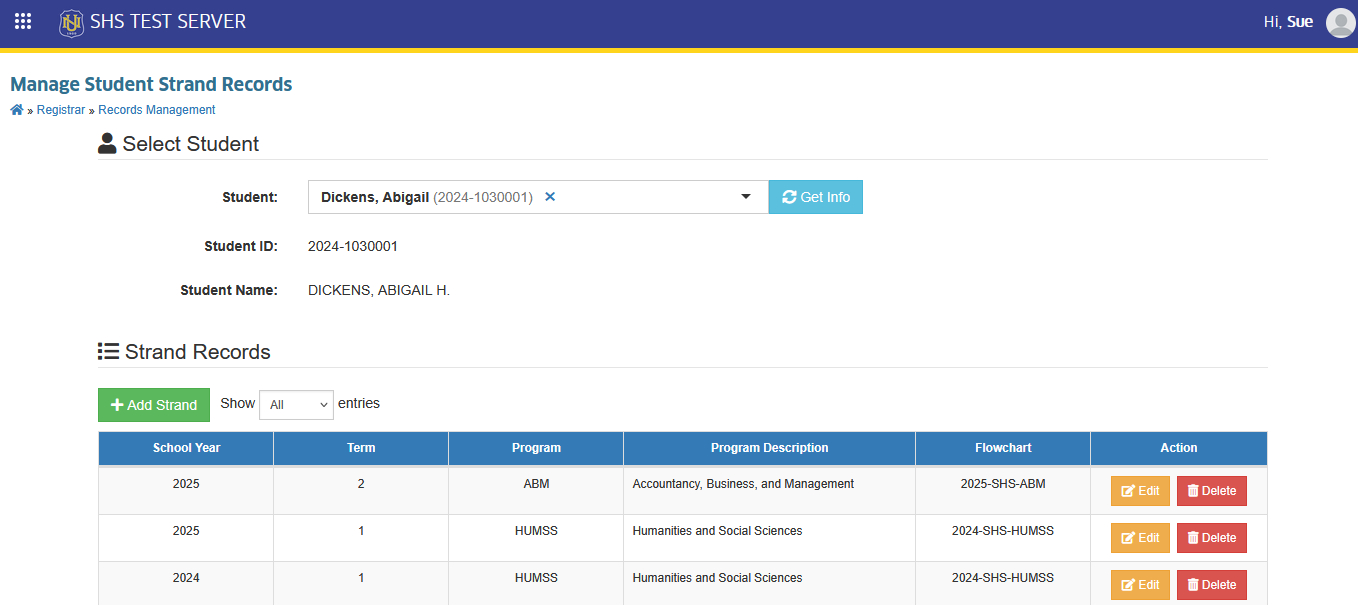Image resolution: width=1358 pixels, height=605 pixels.
Task: Open the Registrar breadcrumb link
Action: (x=61, y=110)
